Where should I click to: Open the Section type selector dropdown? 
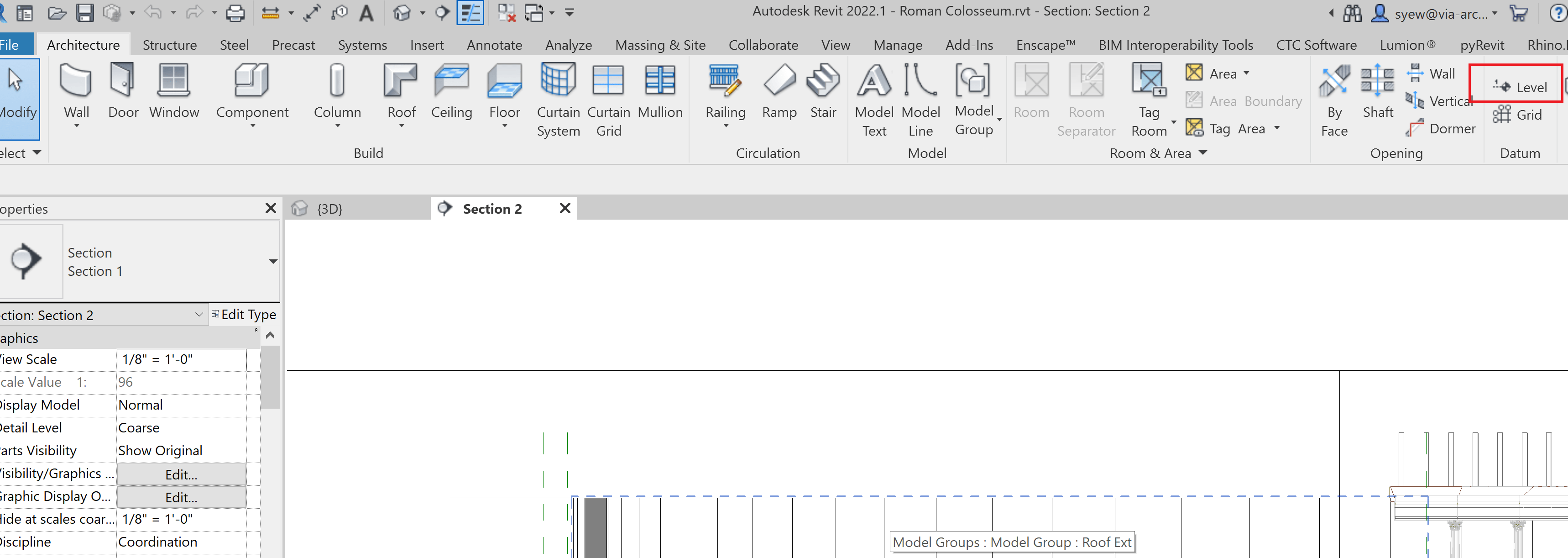[273, 261]
